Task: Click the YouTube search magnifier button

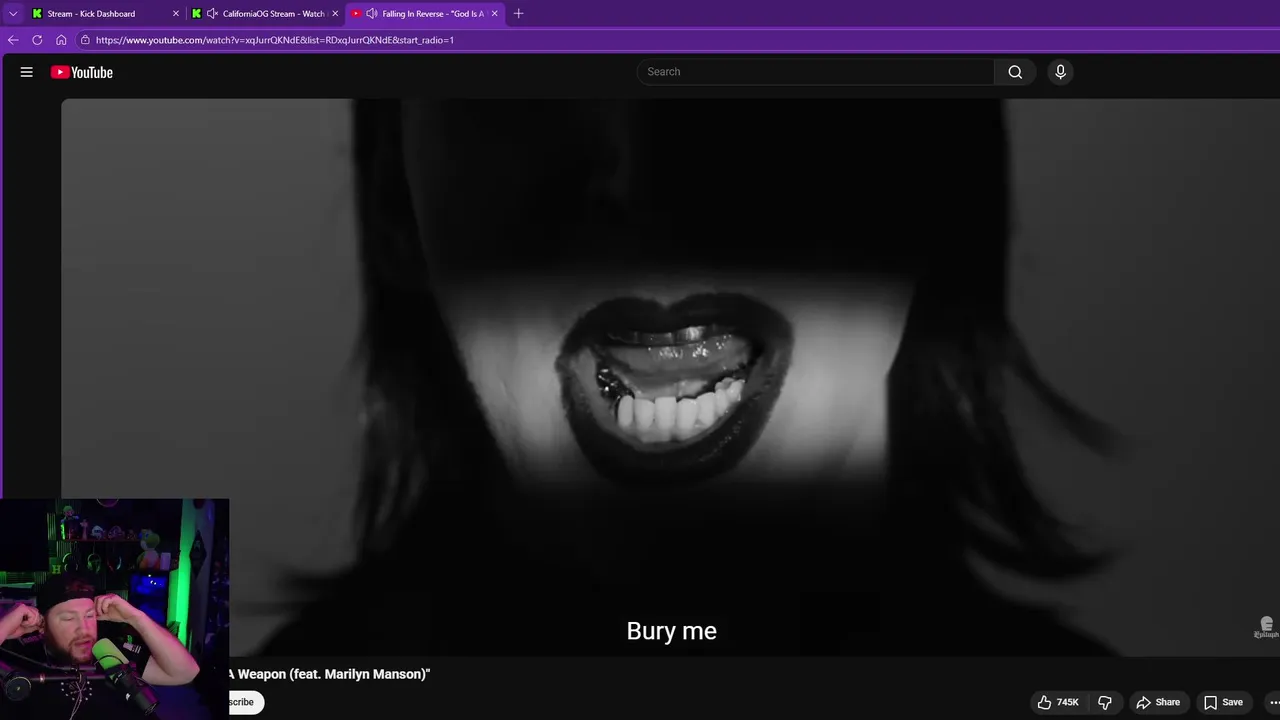Action: 1015,72
